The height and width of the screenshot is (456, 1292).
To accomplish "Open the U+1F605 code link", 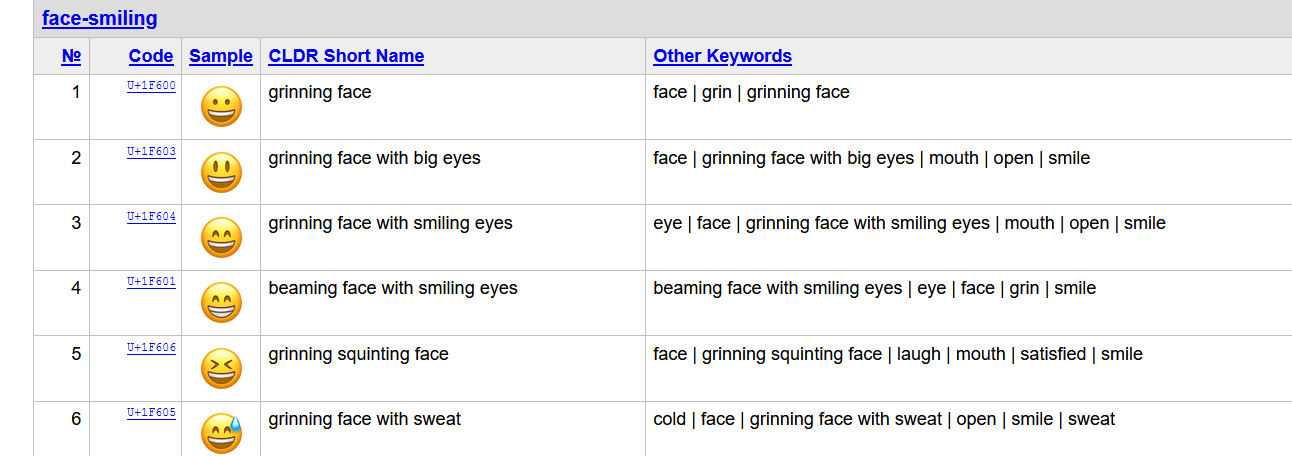I will pyautogui.click(x=151, y=413).
